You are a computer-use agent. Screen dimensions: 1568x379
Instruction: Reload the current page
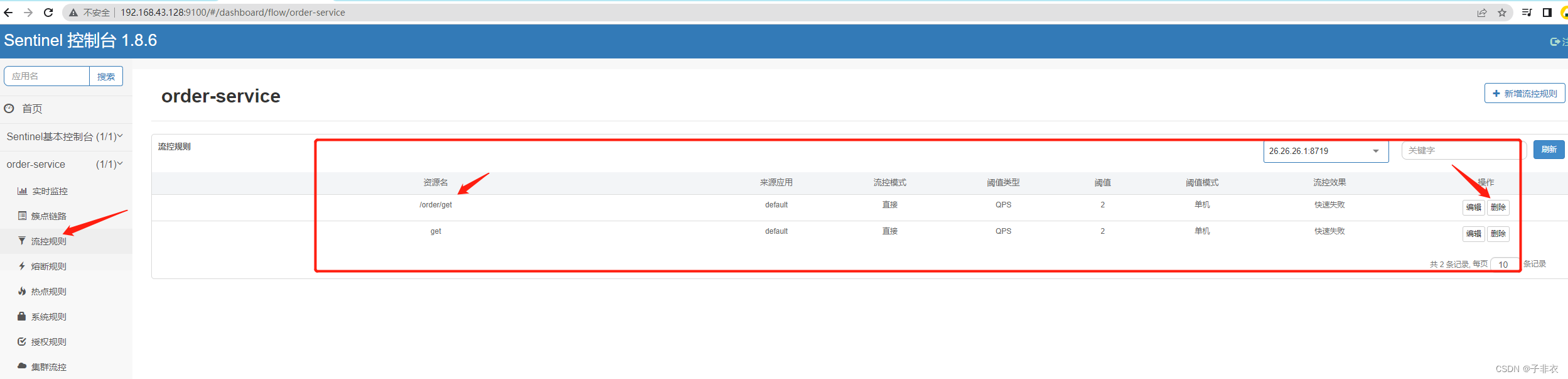click(48, 13)
